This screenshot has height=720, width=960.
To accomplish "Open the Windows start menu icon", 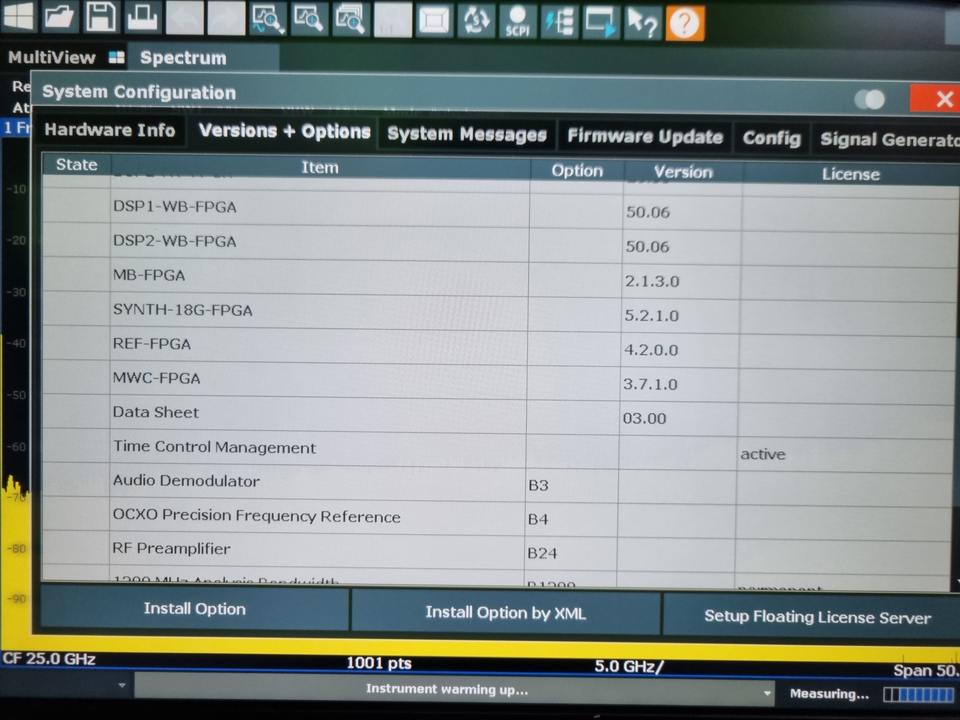I will click(x=18, y=16).
